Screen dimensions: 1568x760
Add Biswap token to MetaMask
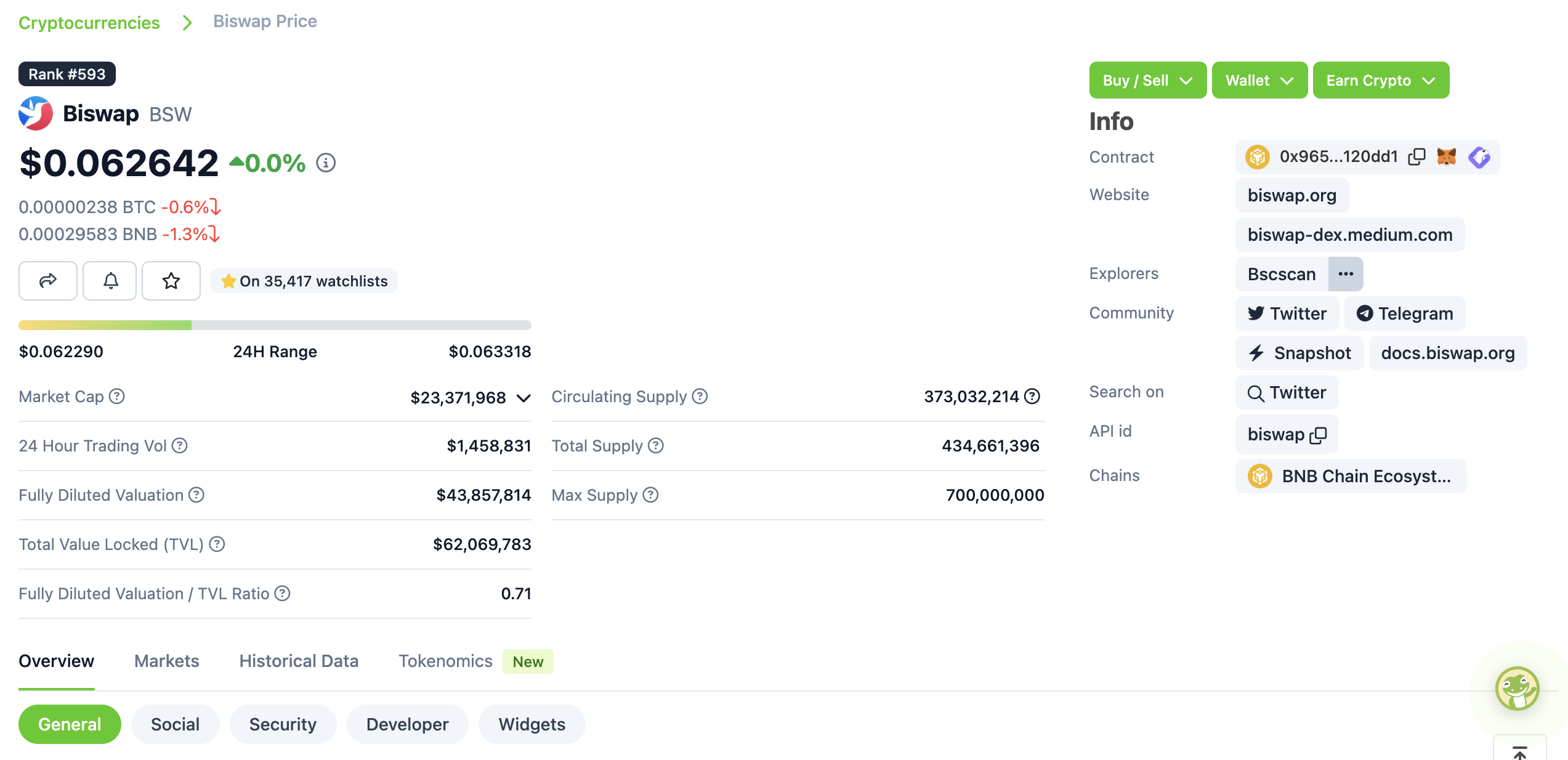[x=1447, y=156]
